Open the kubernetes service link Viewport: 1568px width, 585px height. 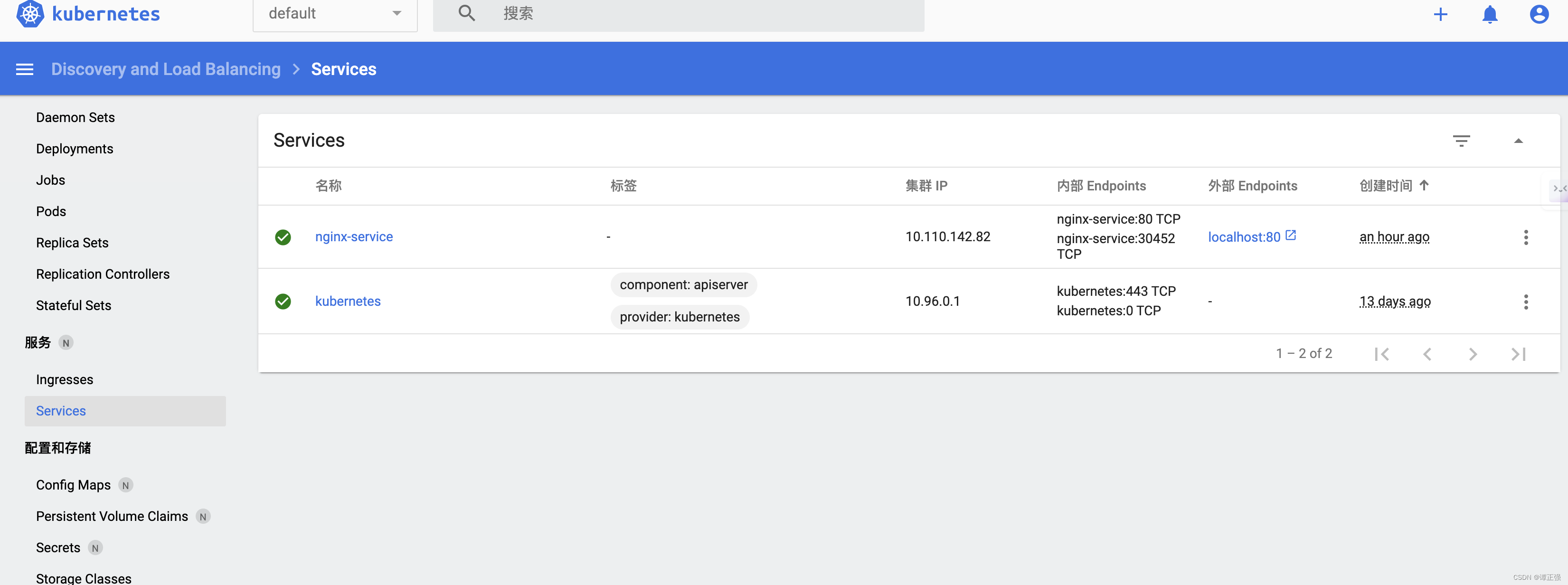pyautogui.click(x=348, y=302)
